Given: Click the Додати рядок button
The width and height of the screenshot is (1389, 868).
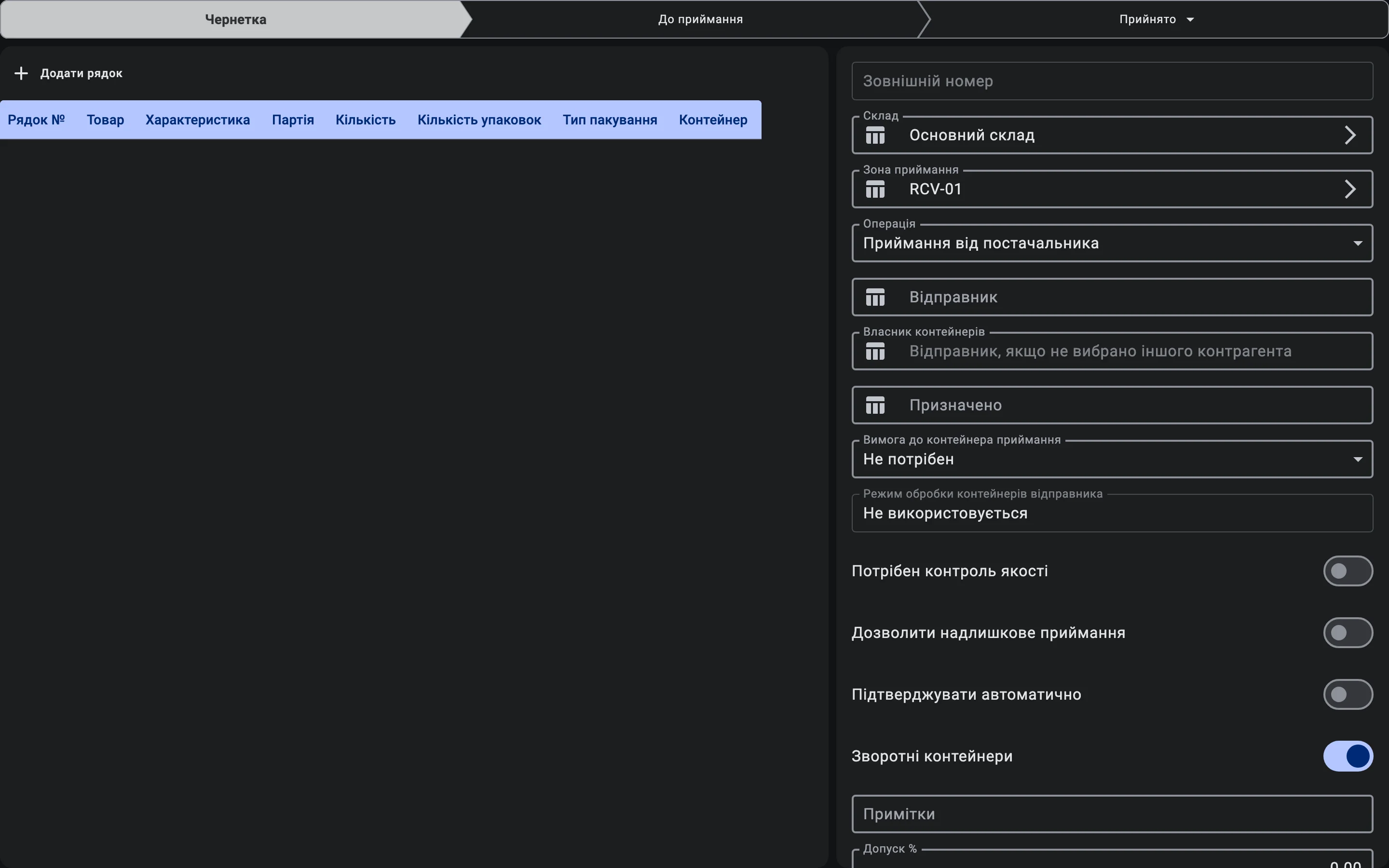Looking at the screenshot, I should [68, 73].
